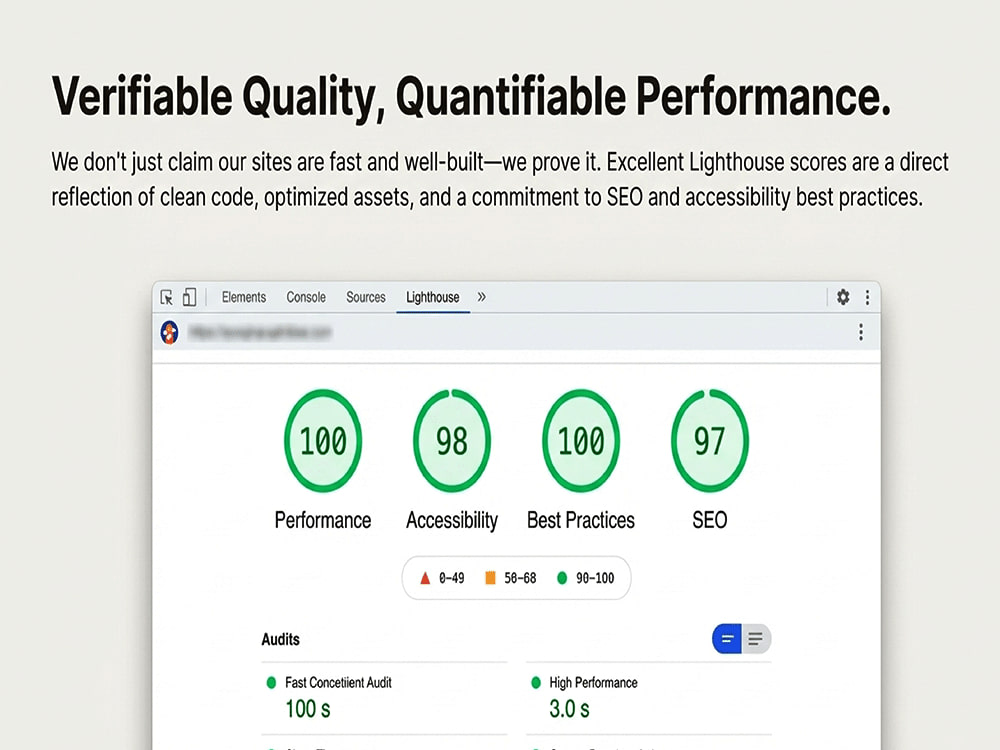The height and width of the screenshot is (750, 1000).
Task: Click the Performance label
Action: point(323,520)
